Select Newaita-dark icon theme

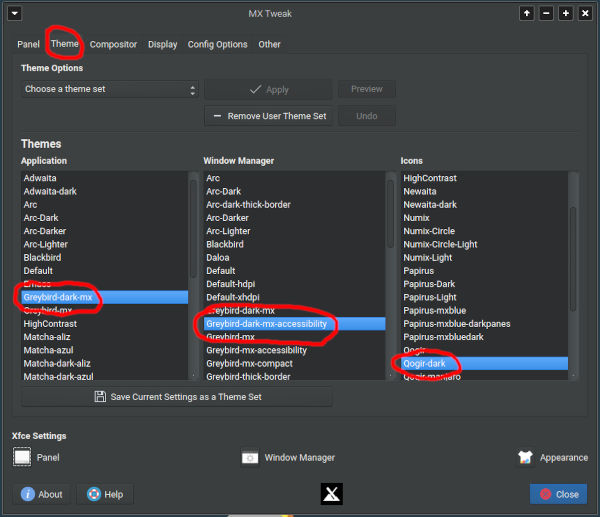[484, 205]
